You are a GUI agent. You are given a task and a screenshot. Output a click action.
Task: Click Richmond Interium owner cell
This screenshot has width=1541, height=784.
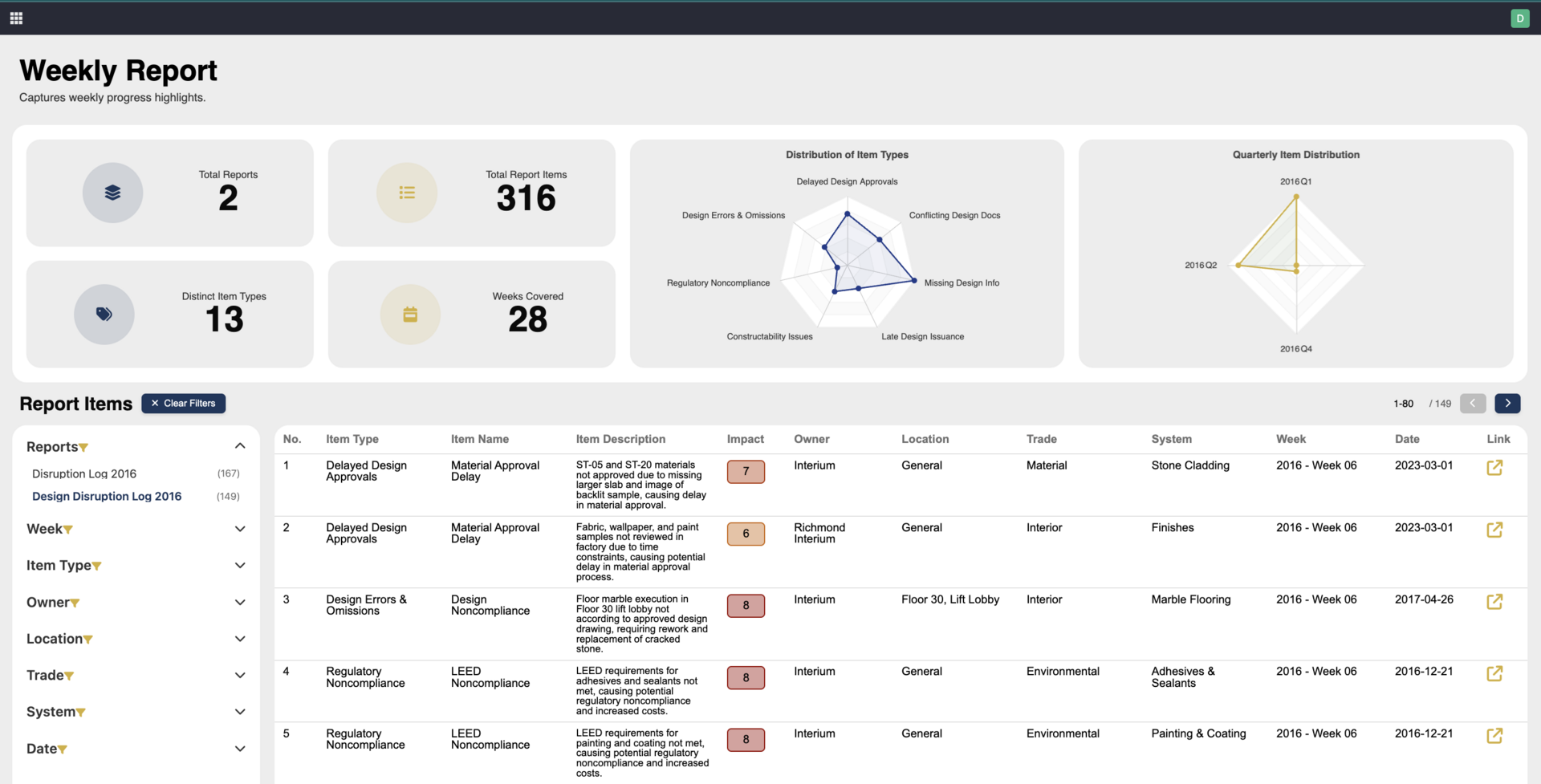point(819,533)
